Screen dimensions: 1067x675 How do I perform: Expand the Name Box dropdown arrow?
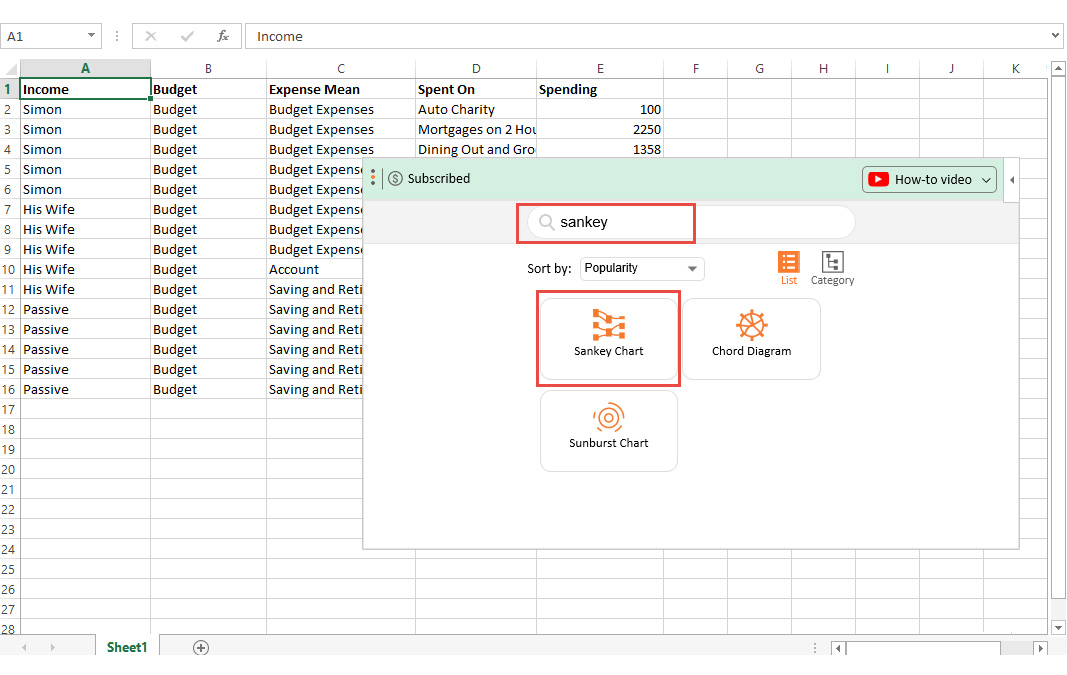click(x=91, y=35)
